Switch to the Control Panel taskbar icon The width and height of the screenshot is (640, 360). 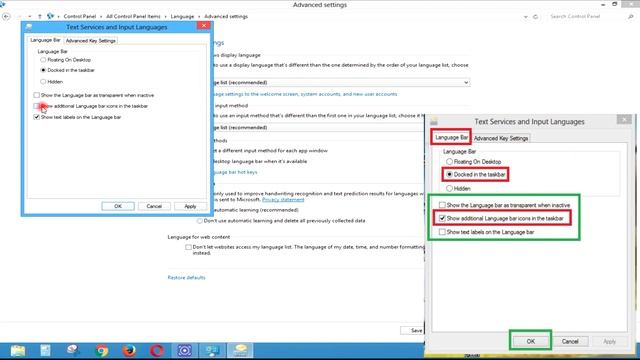[x=212, y=350]
